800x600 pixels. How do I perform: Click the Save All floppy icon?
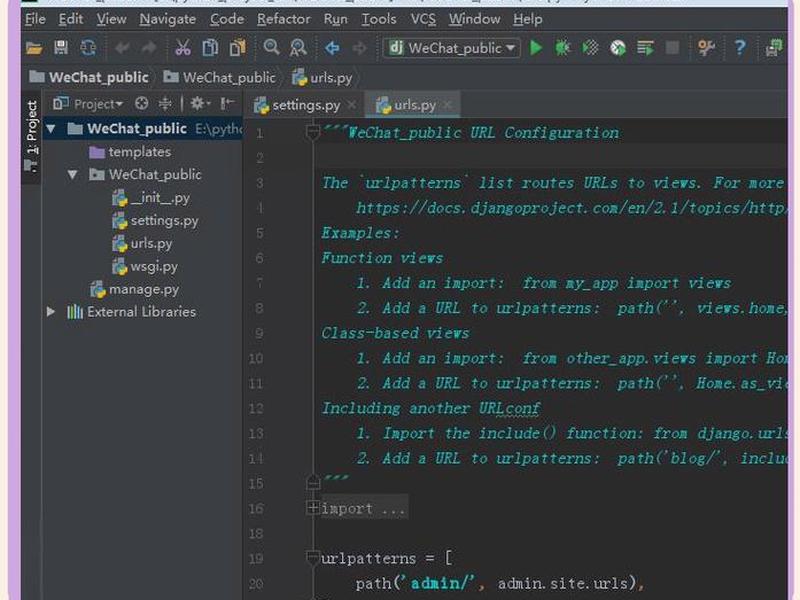click(x=61, y=47)
